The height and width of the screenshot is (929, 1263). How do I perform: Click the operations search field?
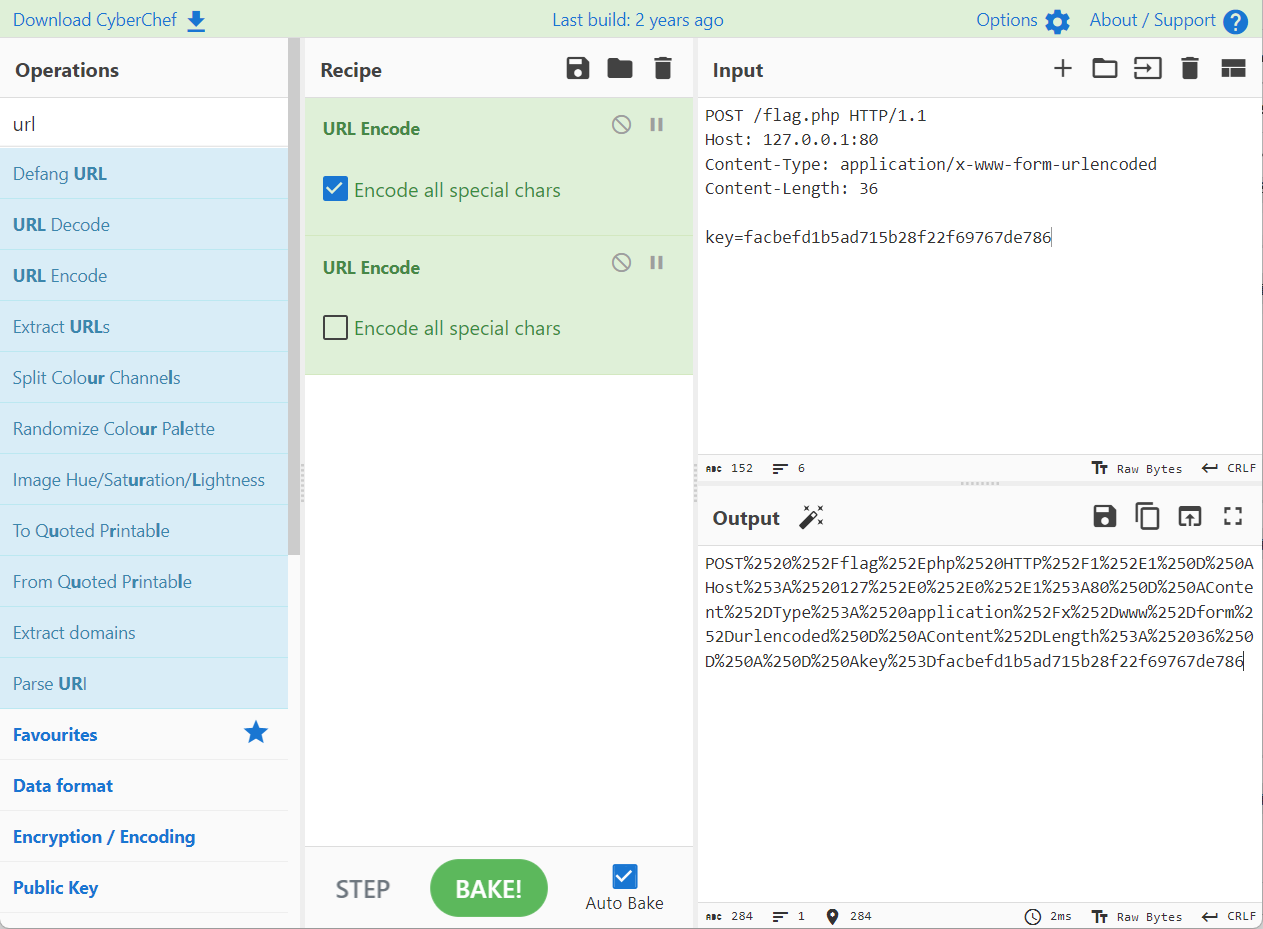pyautogui.click(x=144, y=124)
